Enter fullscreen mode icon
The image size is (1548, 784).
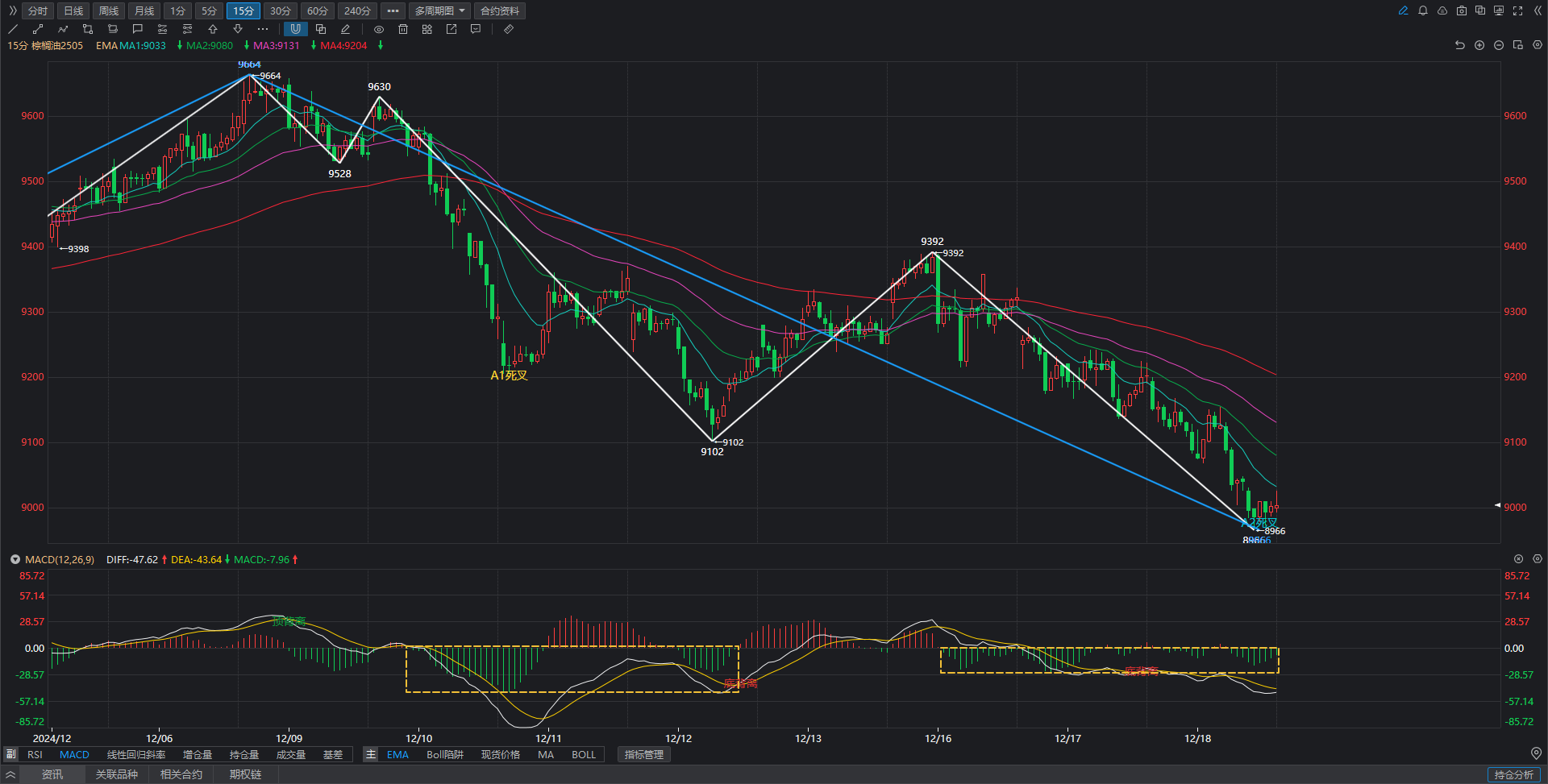pyautogui.click(x=1518, y=10)
